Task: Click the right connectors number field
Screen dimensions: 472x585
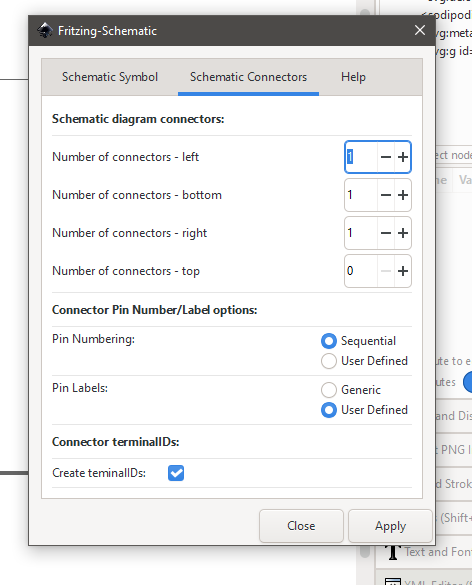Action: (x=361, y=233)
